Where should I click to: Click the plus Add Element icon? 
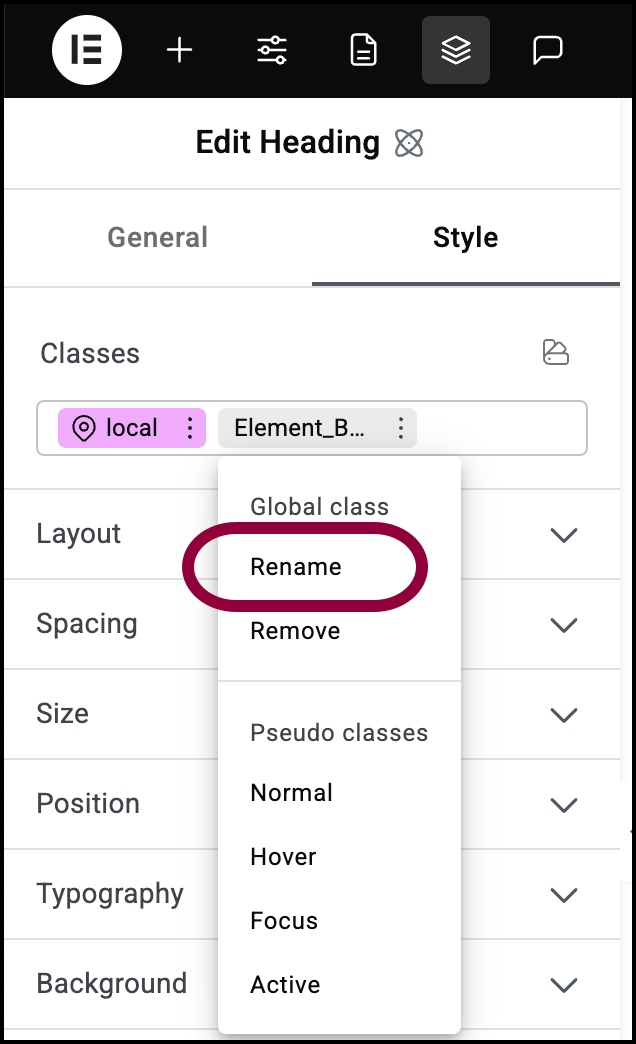[179, 50]
